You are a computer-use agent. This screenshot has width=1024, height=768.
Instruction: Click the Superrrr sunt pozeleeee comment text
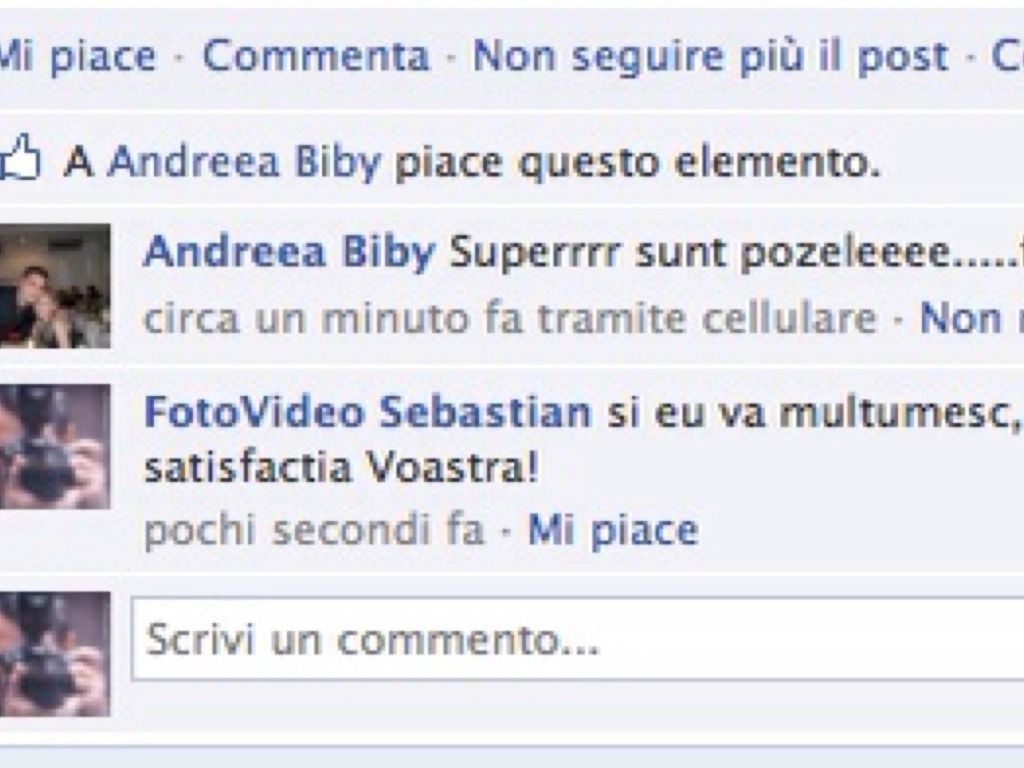click(x=736, y=253)
